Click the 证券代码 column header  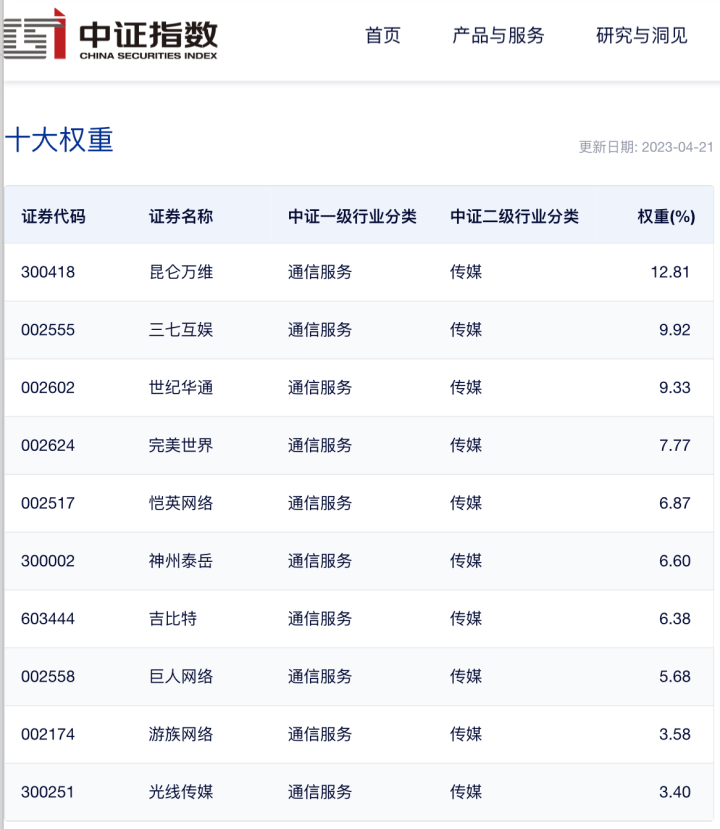pos(53,216)
